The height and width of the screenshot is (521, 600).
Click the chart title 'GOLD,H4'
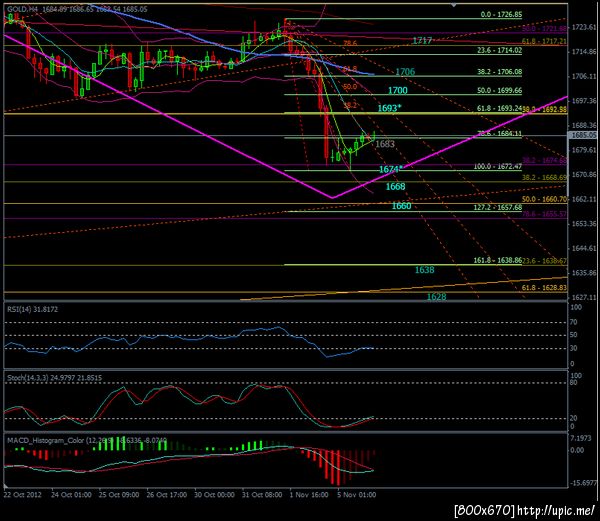(x=22, y=9)
